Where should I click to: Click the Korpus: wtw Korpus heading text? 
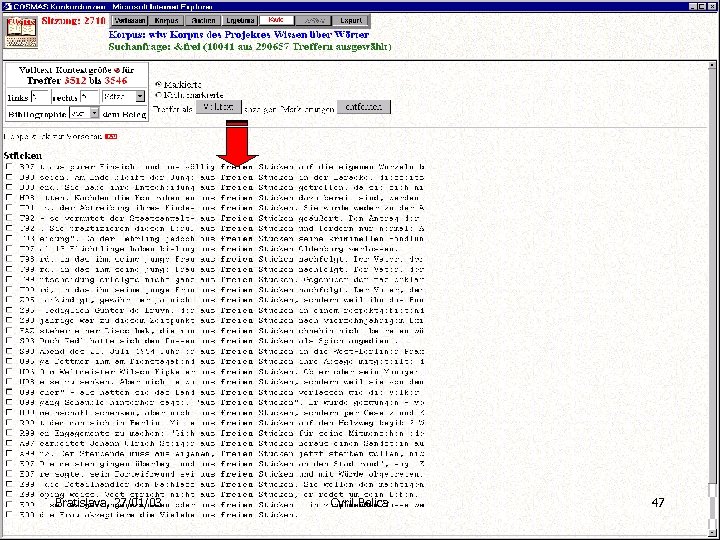click(x=238, y=35)
